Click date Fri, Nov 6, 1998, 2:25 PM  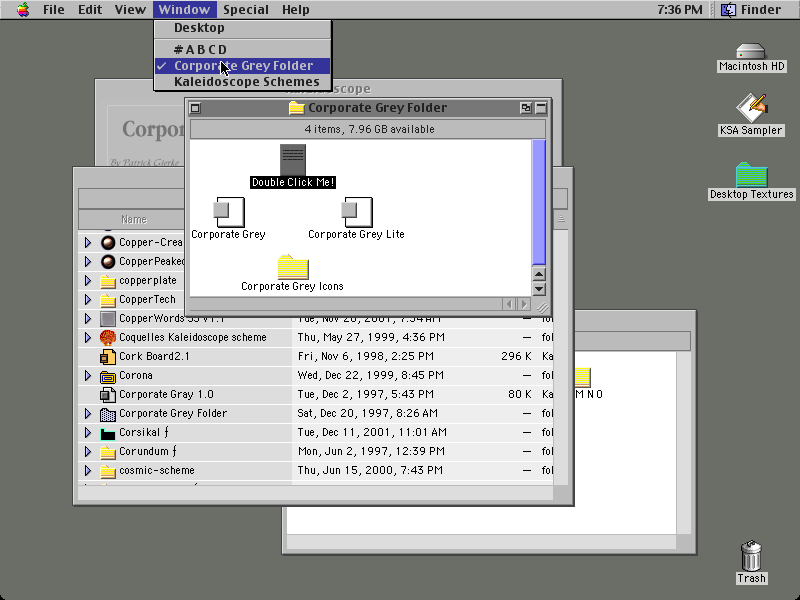click(365, 356)
